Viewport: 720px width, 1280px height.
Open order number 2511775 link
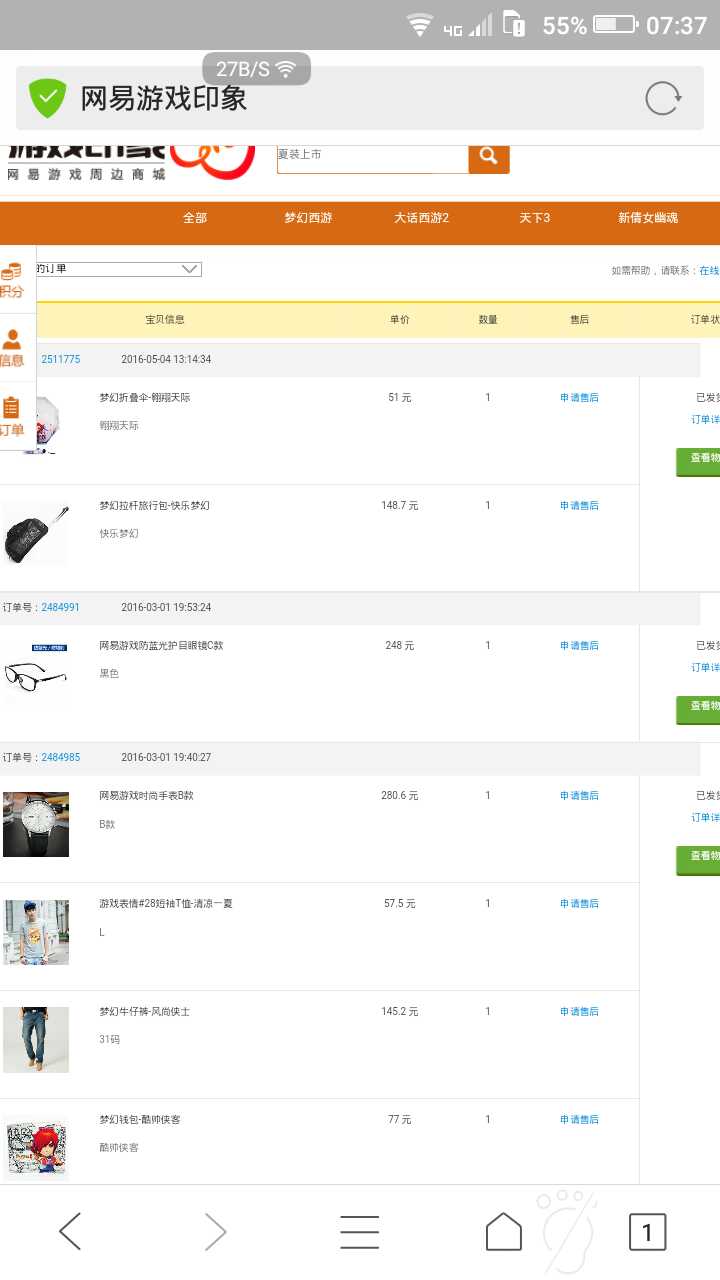coord(61,359)
